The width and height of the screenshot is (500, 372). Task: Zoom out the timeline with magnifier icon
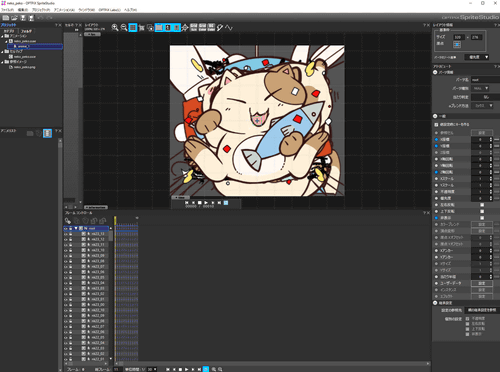click(x=220, y=369)
